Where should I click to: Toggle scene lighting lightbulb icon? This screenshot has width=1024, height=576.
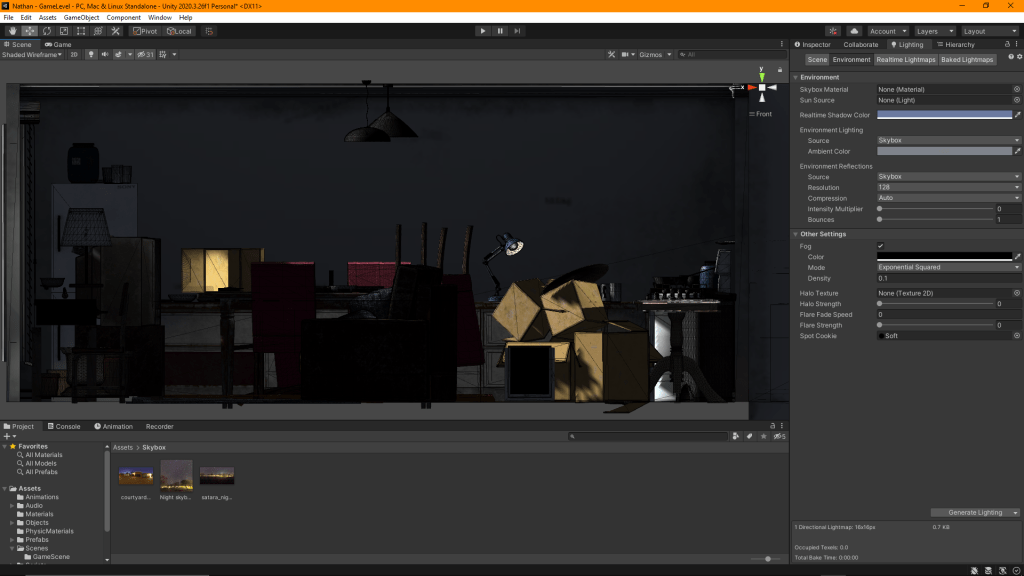[x=90, y=54]
